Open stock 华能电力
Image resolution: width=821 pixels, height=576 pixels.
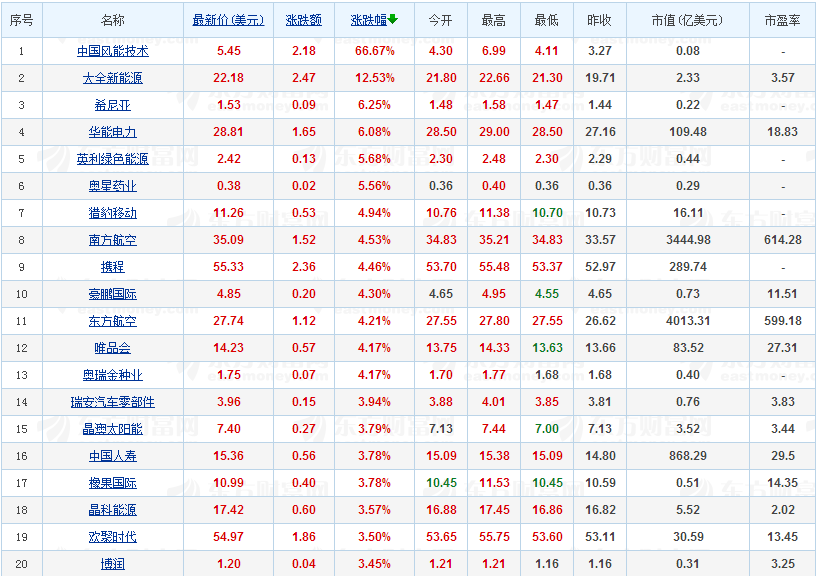tap(113, 132)
